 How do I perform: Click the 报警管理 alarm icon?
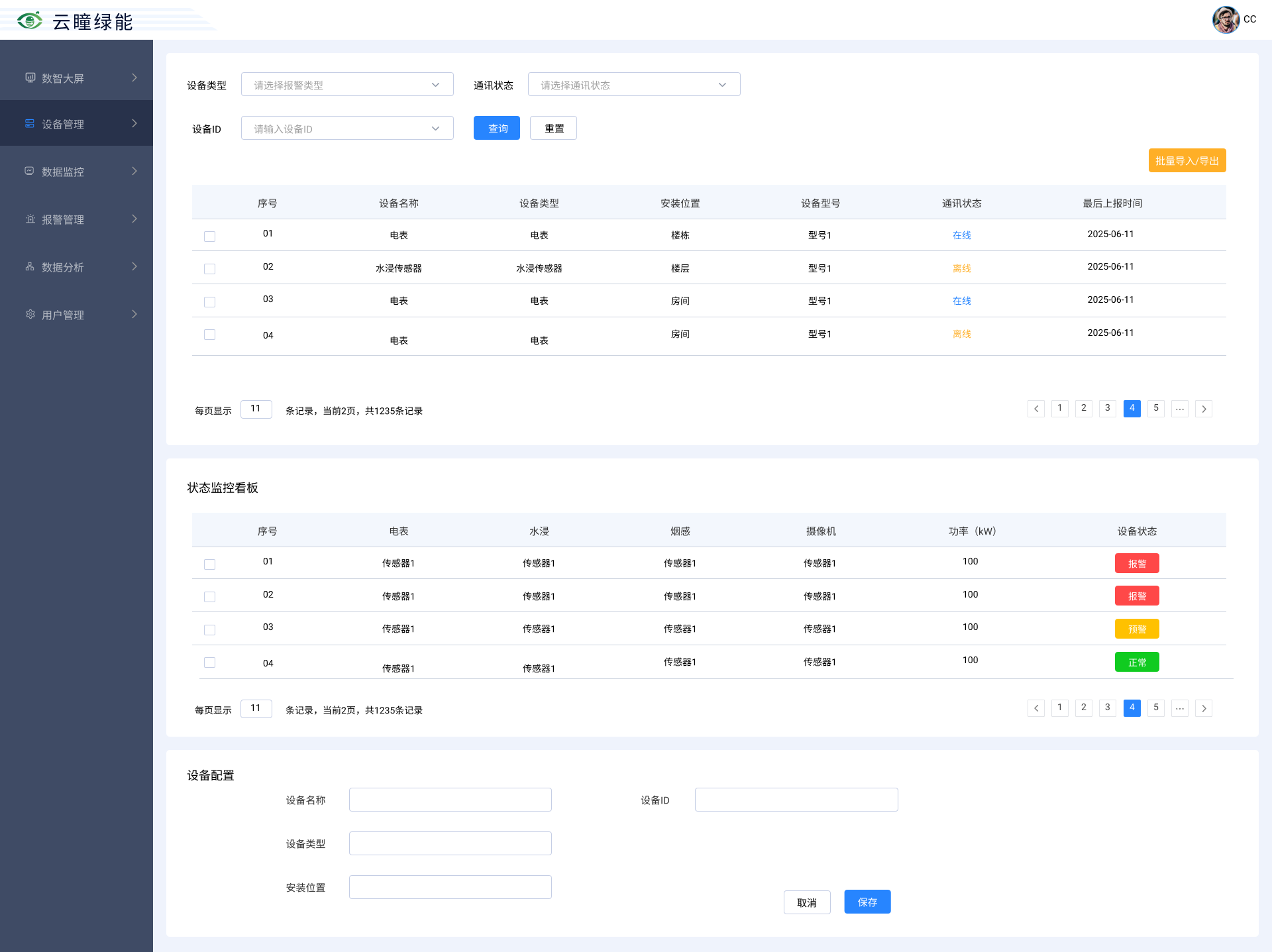pos(30,219)
